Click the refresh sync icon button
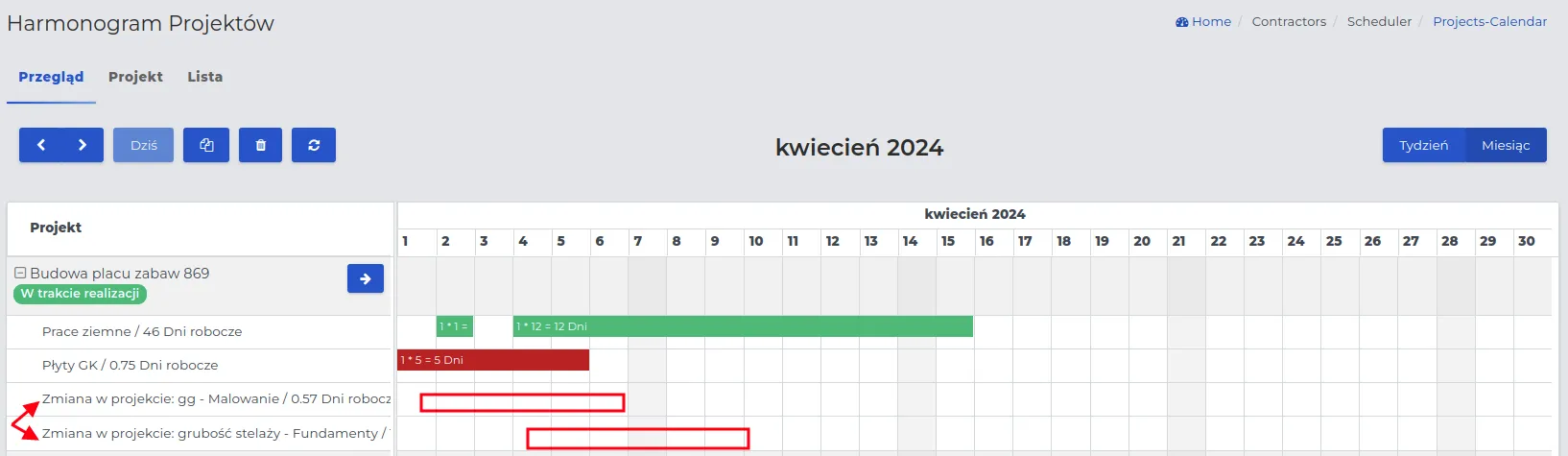Viewport: 1568px width, 456px height. [x=314, y=145]
